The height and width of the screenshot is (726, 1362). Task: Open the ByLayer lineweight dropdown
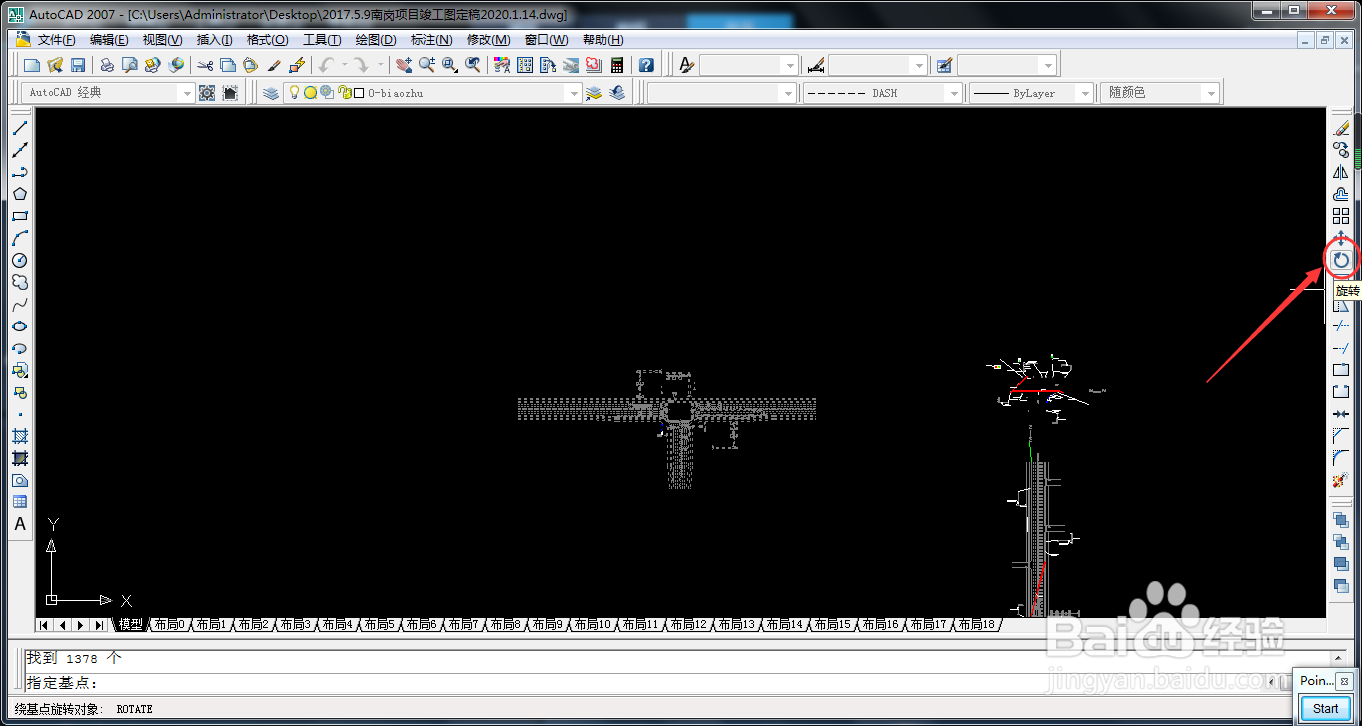coord(1086,93)
